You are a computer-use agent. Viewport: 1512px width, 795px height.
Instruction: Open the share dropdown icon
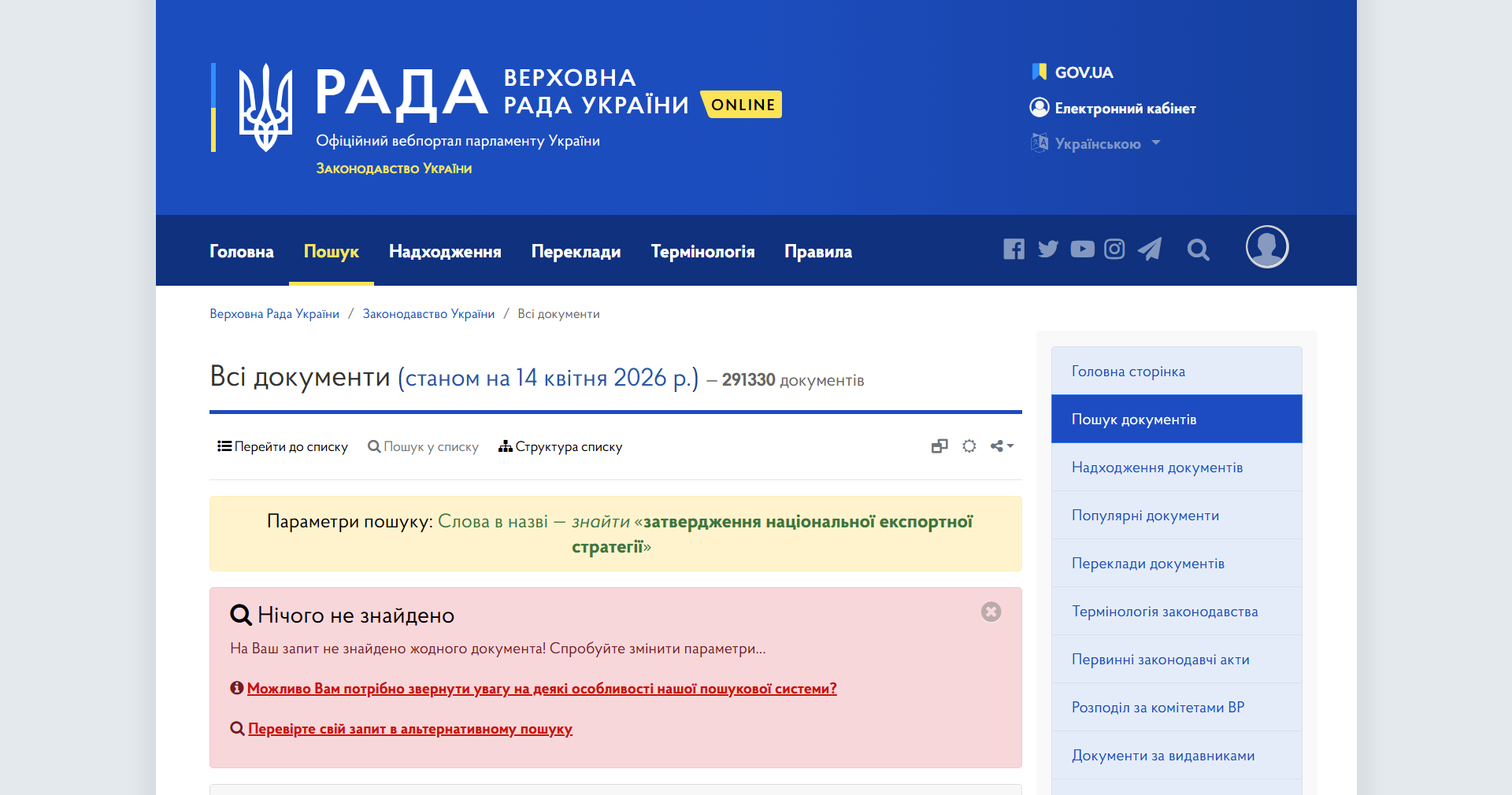(x=1002, y=446)
